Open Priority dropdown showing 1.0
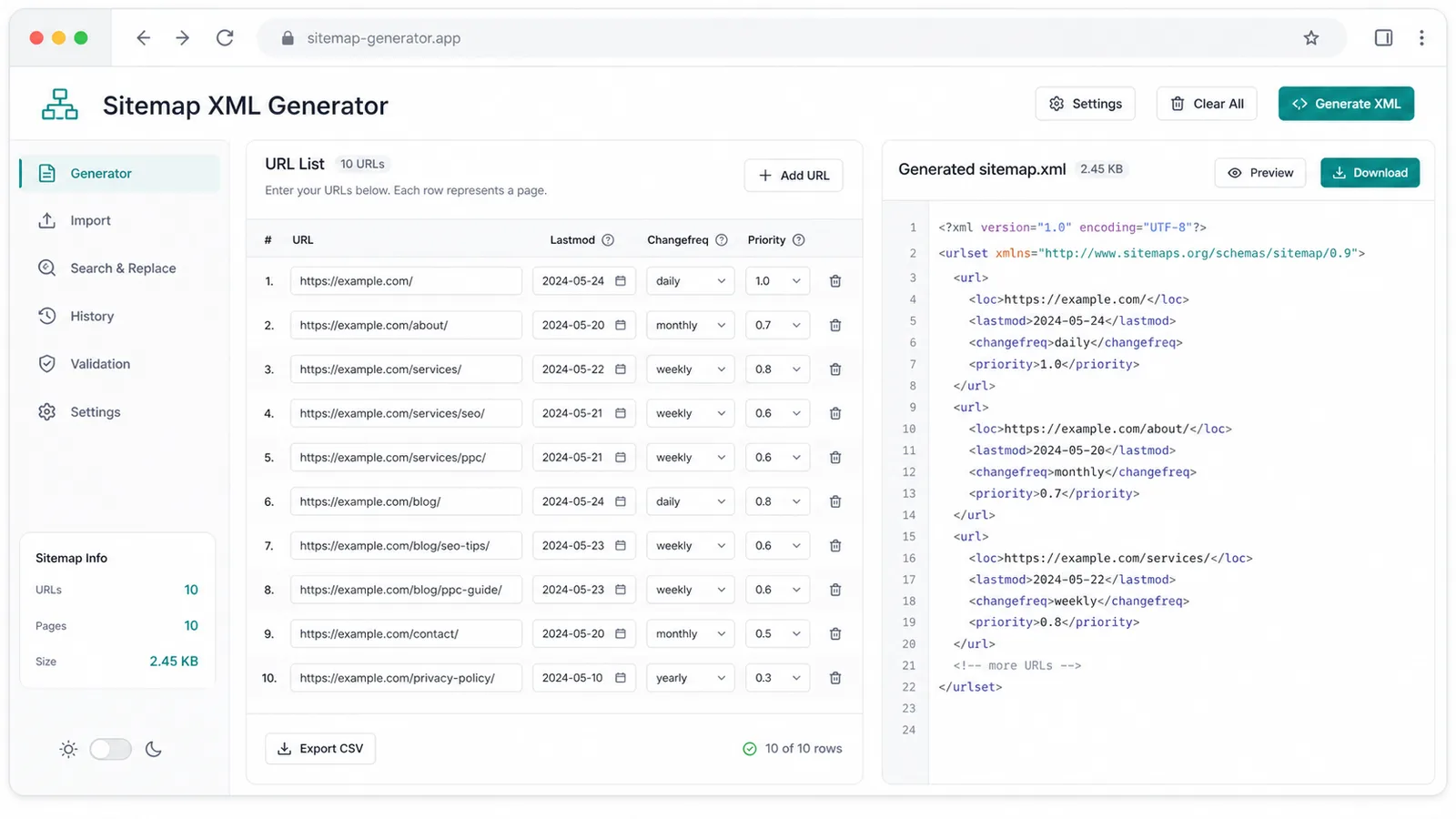The width and height of the screenshot is (1456, 819). 777,281
